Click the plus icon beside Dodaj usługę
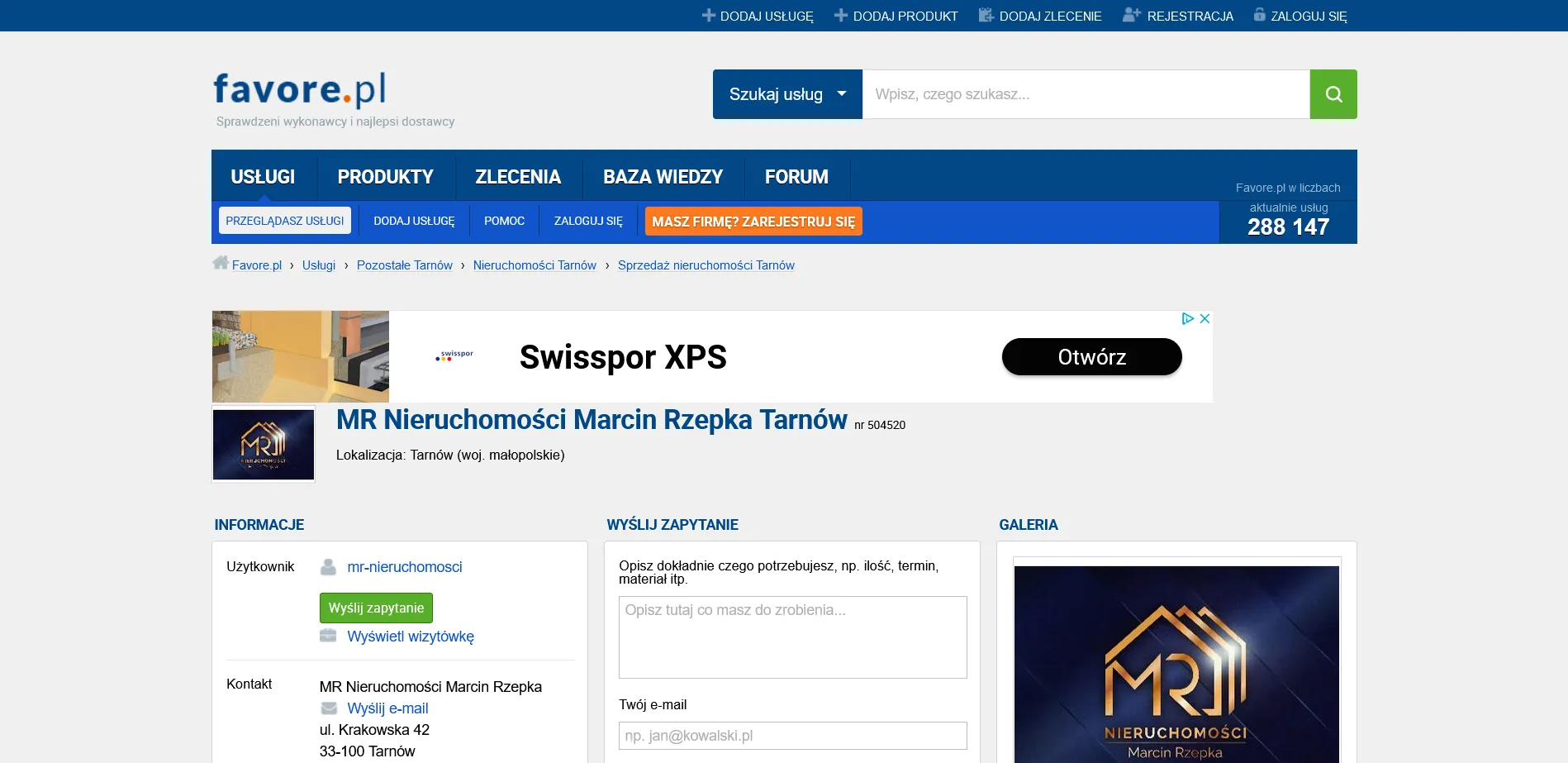The image size is (1568, 763). point(709,15)
